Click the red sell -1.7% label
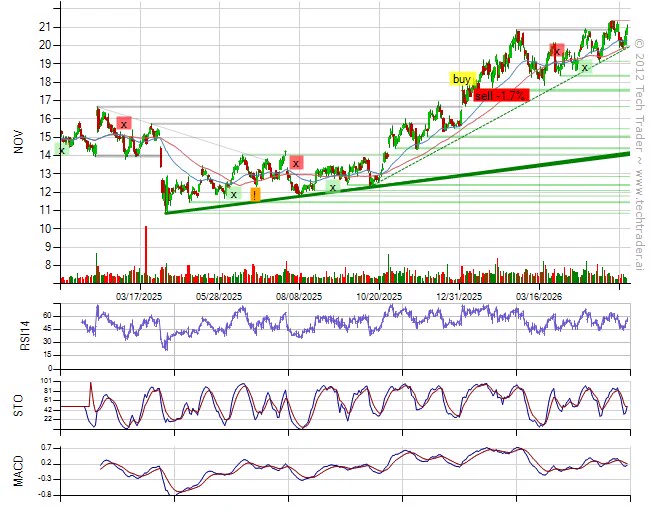Screen dimensions: 657x514 502,95
